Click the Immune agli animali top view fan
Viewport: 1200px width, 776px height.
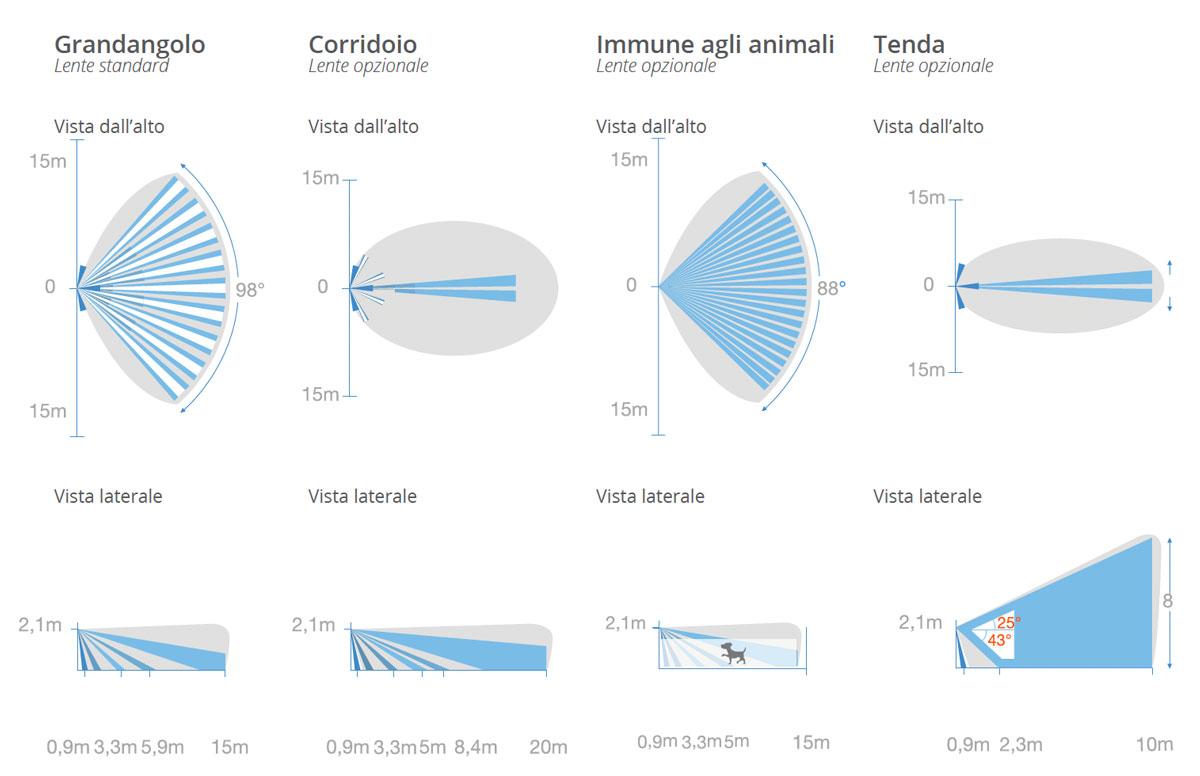click(x=735, y=286)
